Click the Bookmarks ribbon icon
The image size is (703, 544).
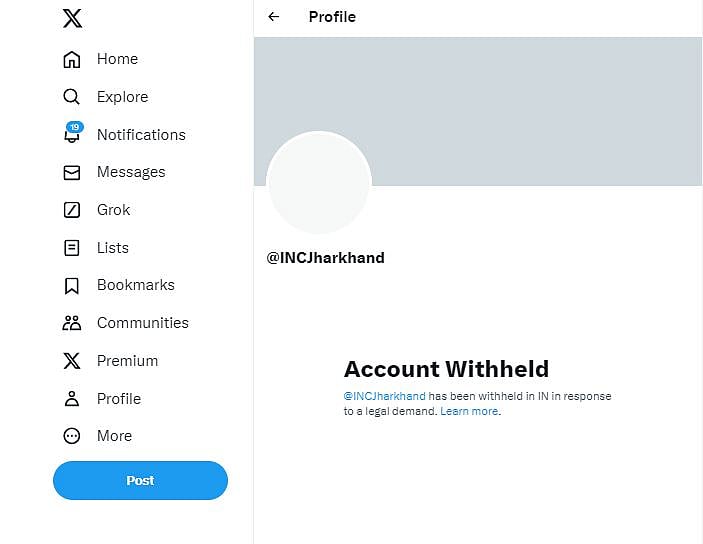tap(72, 285)
